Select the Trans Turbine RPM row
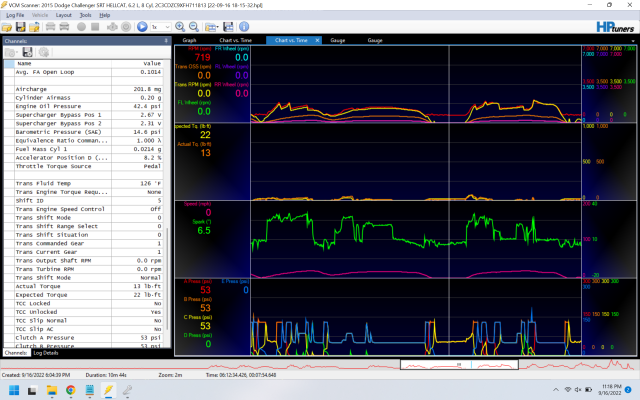 click(83, 269)
